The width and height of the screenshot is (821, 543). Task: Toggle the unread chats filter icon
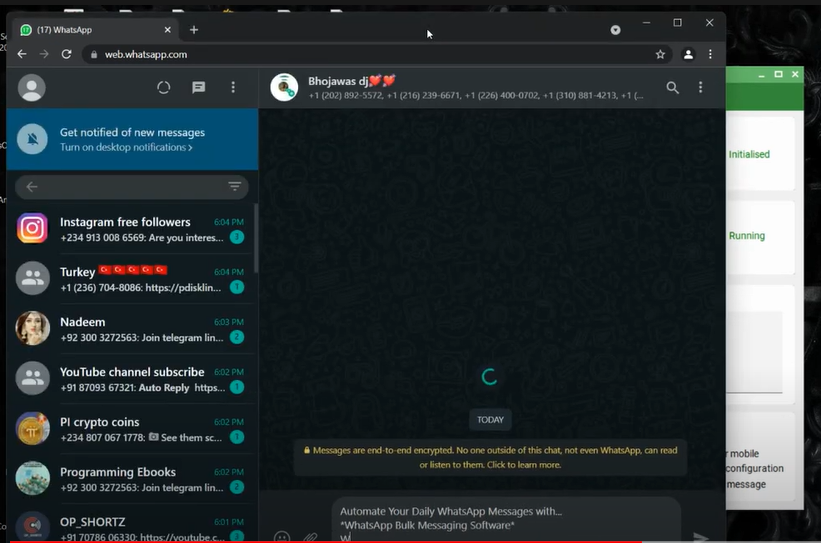point(235,187)
